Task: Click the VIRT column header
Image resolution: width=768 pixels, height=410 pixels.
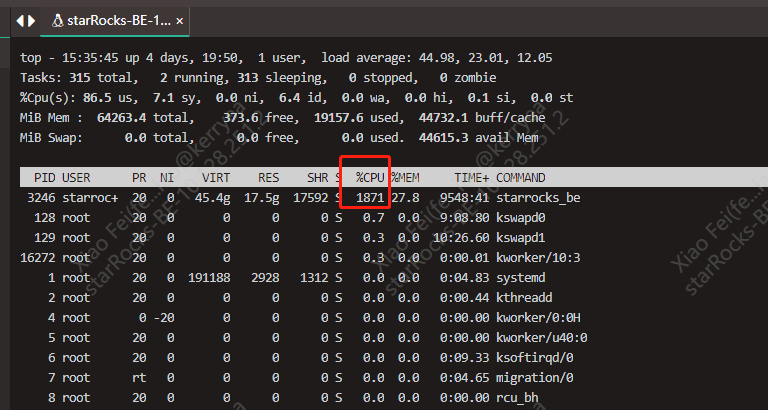Action: (x=215, y=177)
